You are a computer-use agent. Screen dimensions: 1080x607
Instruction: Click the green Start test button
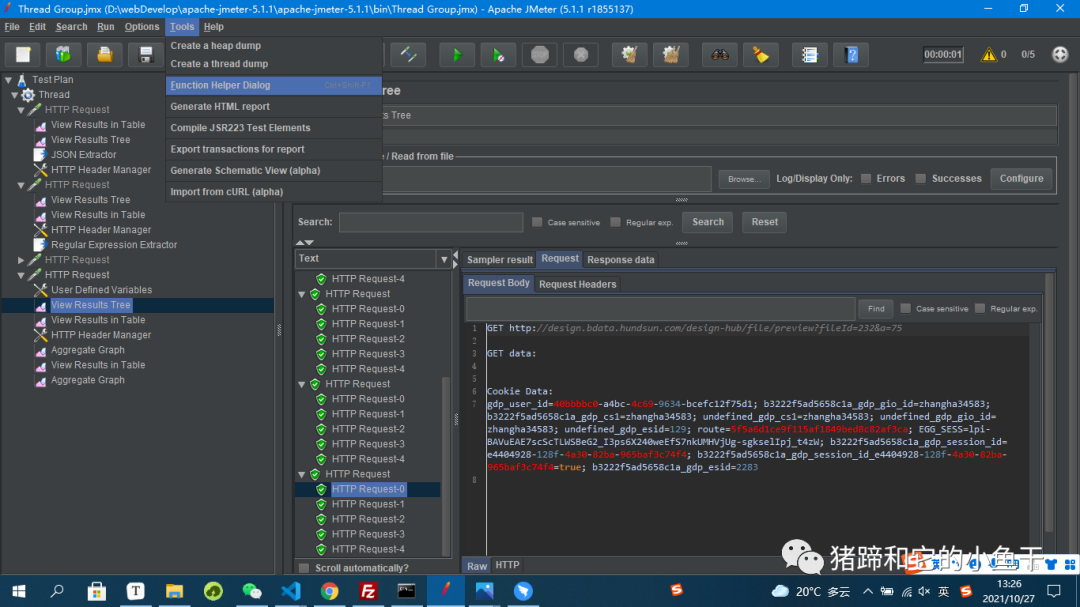point(457,55)
